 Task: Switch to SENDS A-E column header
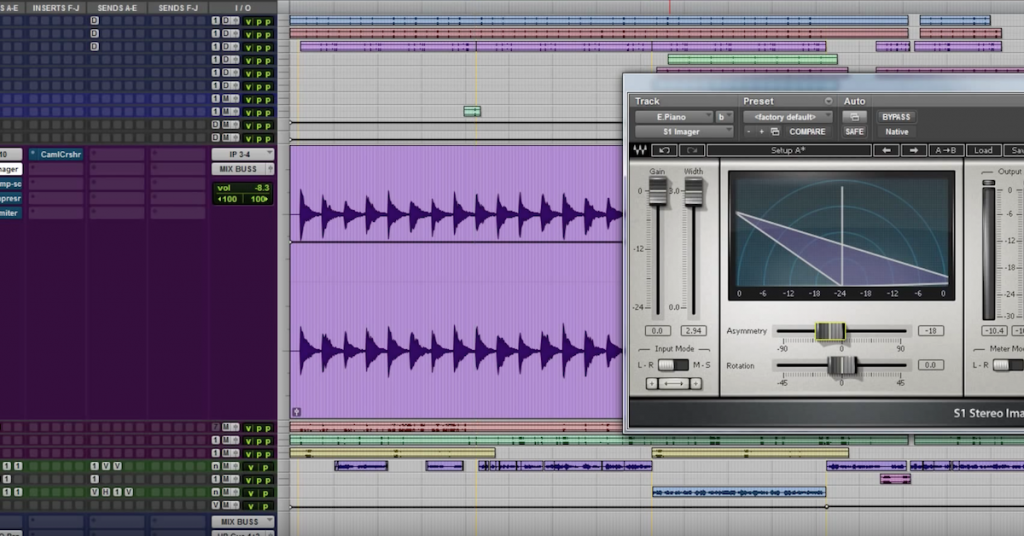[x=117, y=8]
